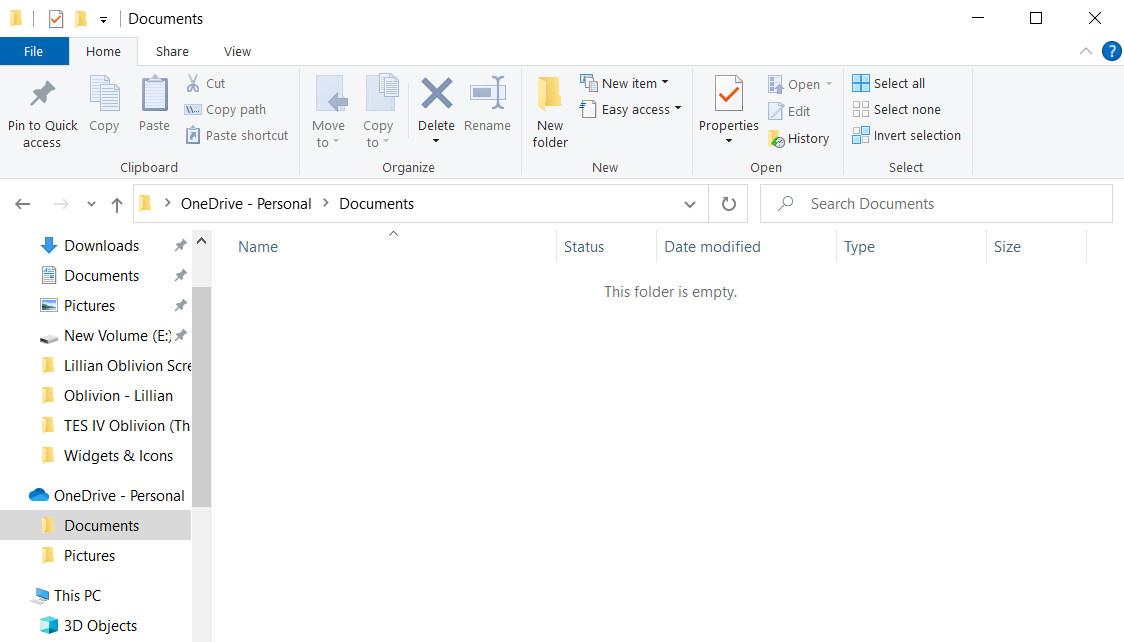Open the Open button dropdown arrow
The image size is (1124, 642).
coord(829,84)
